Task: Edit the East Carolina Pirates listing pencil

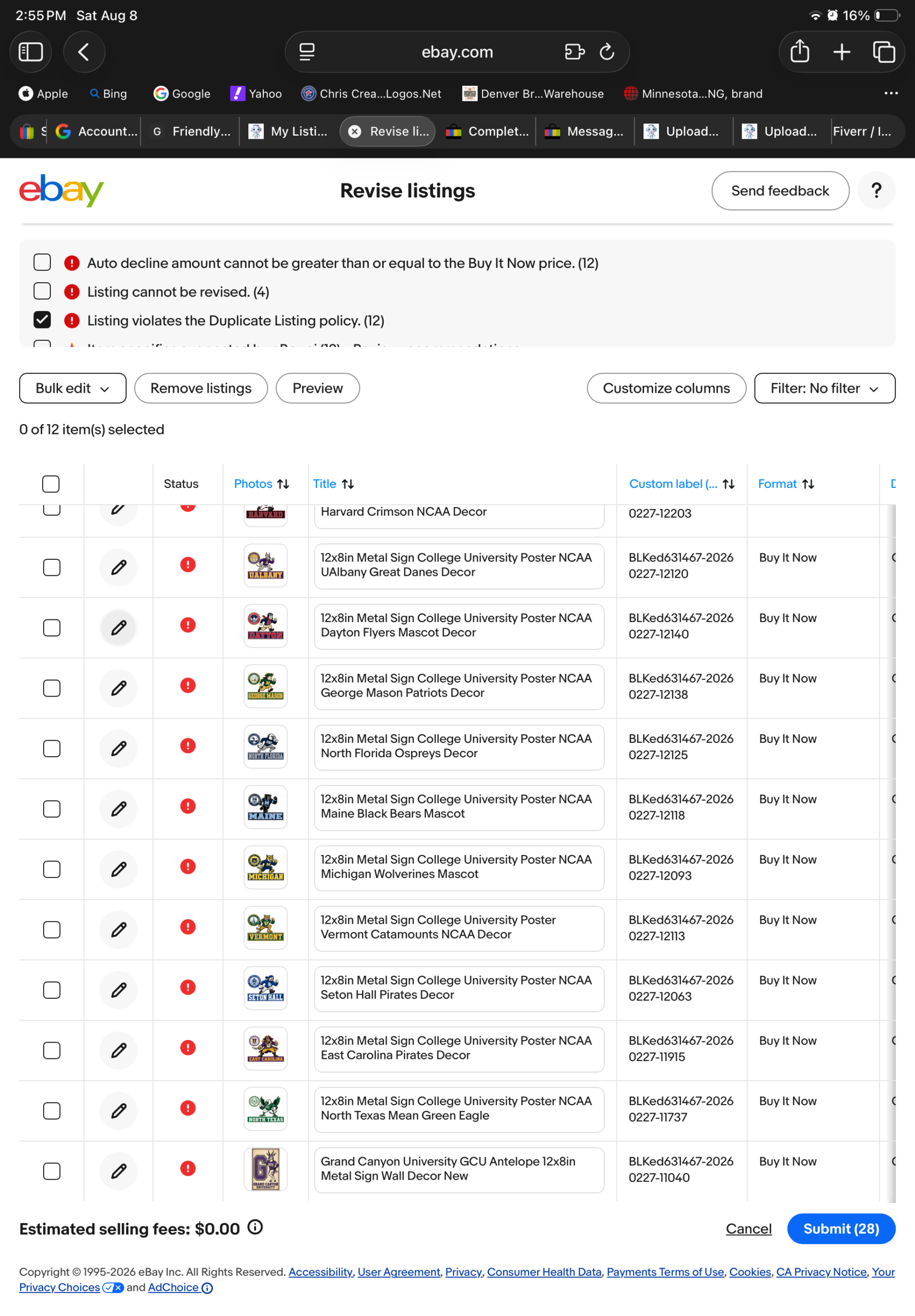Action: [119, 1050]
